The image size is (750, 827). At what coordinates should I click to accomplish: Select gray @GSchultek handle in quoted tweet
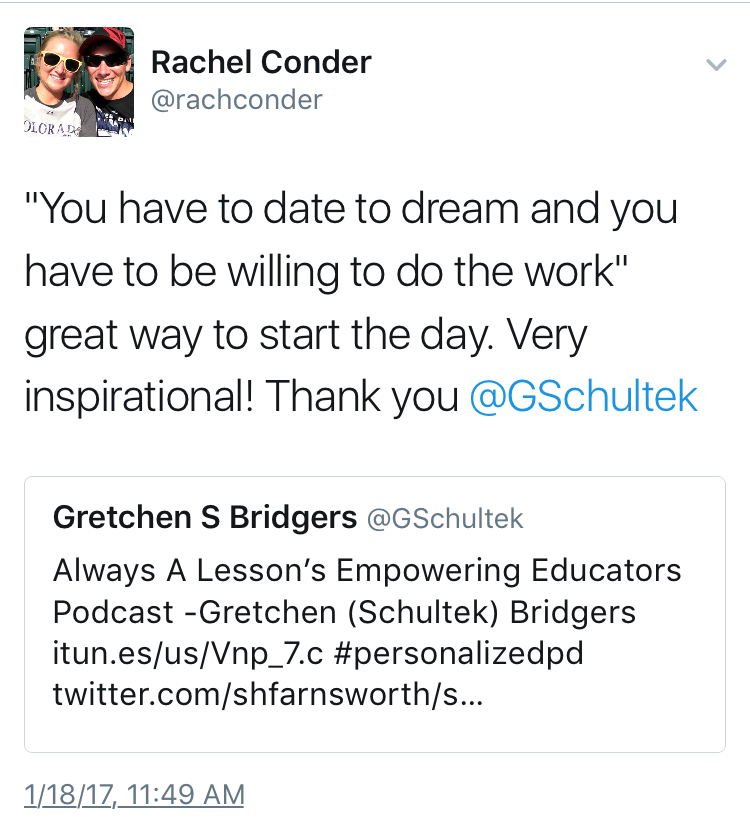[x=445, y=518]
